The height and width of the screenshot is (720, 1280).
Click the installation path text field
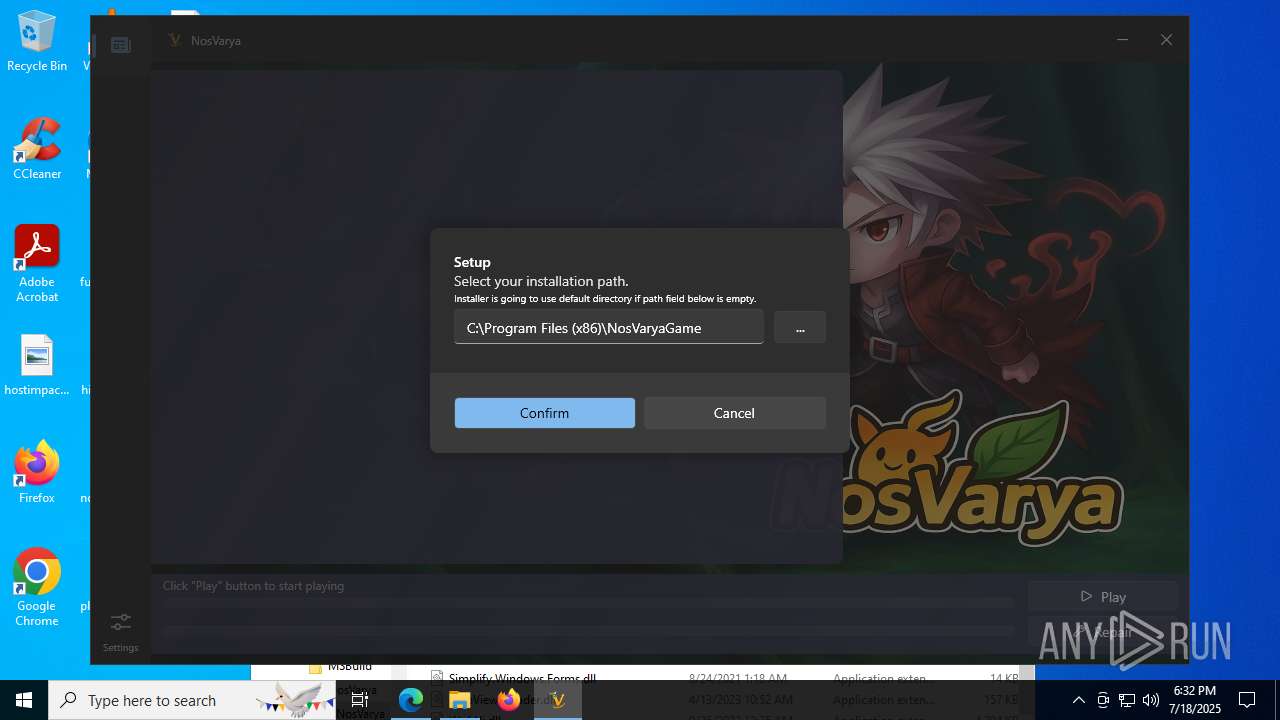pyautogui.click(x=608, y=327)
